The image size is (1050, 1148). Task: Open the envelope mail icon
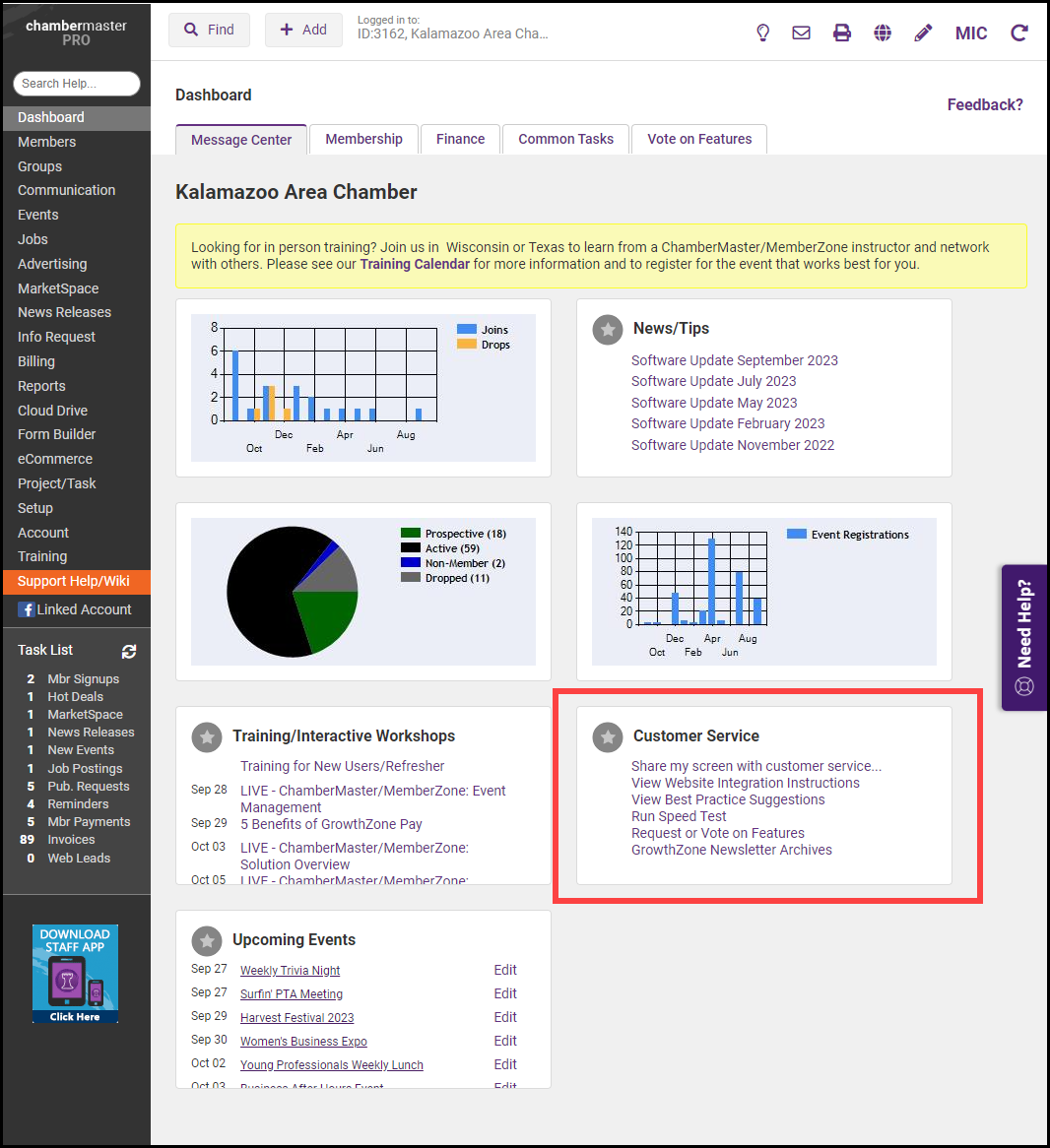tap(802, 32)
